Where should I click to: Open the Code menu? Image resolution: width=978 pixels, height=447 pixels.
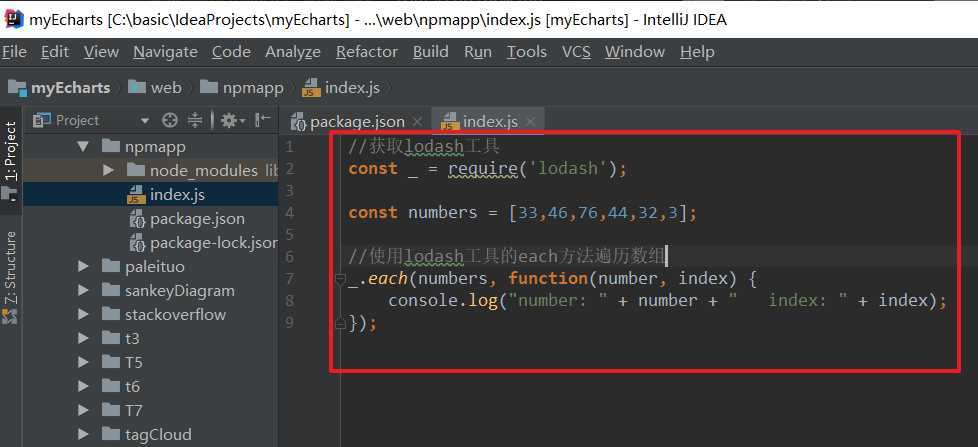click(231, 52)
